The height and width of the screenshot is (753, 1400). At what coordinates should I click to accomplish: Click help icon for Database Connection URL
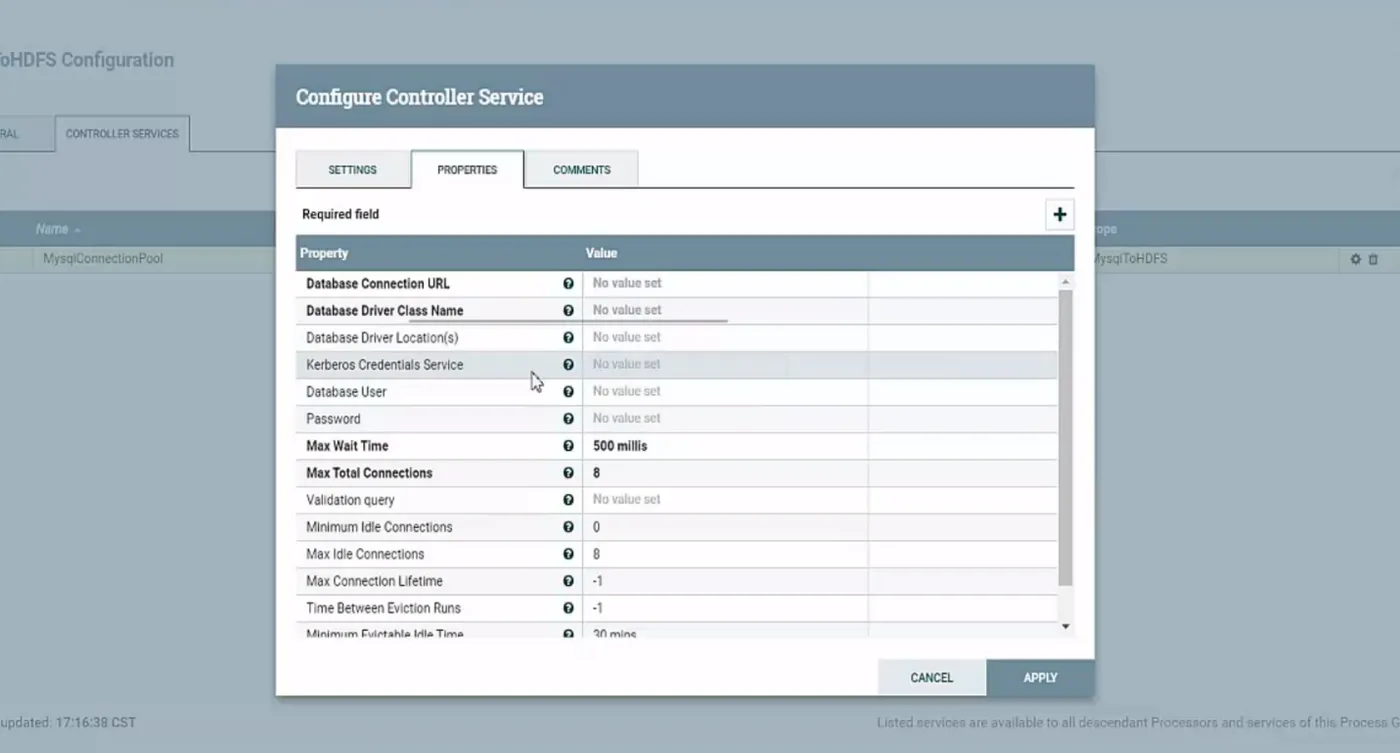568,284
